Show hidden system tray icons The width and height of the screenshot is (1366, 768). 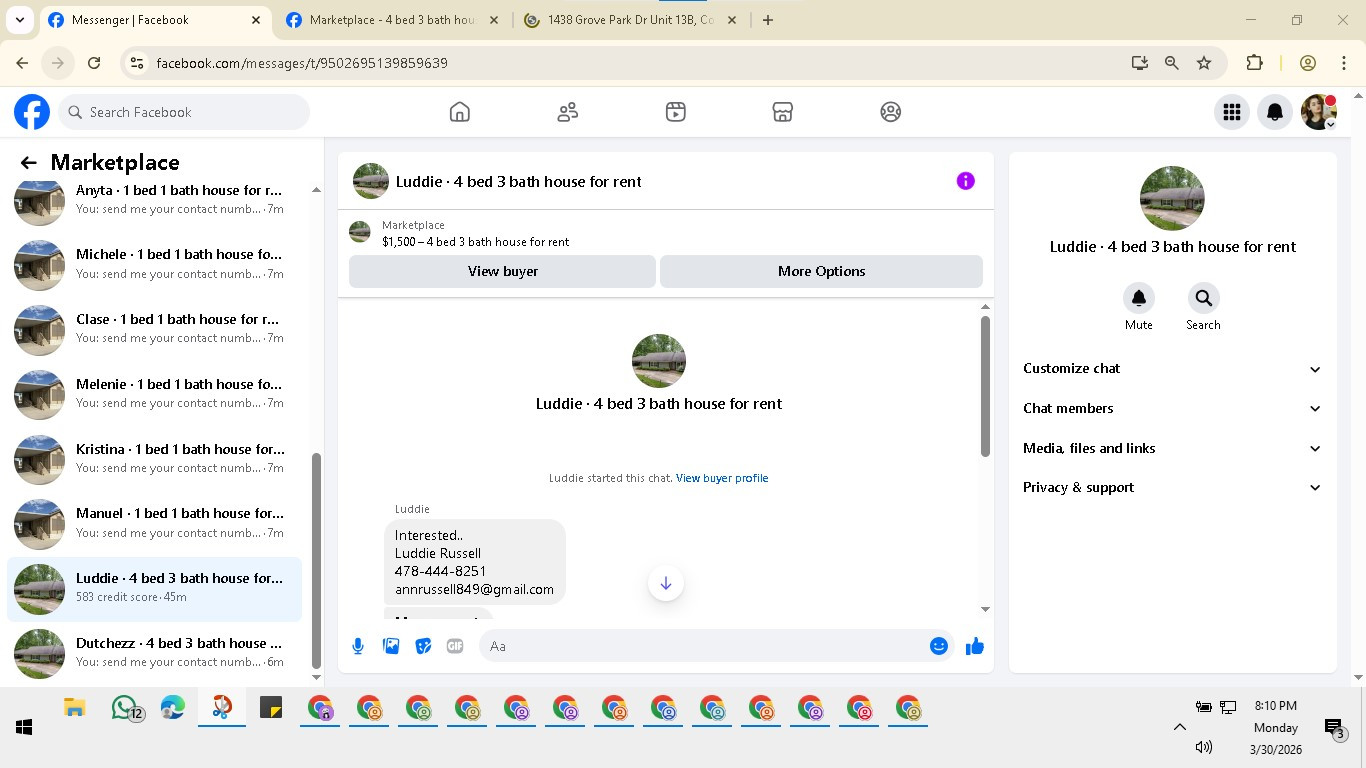[1179, 727]
